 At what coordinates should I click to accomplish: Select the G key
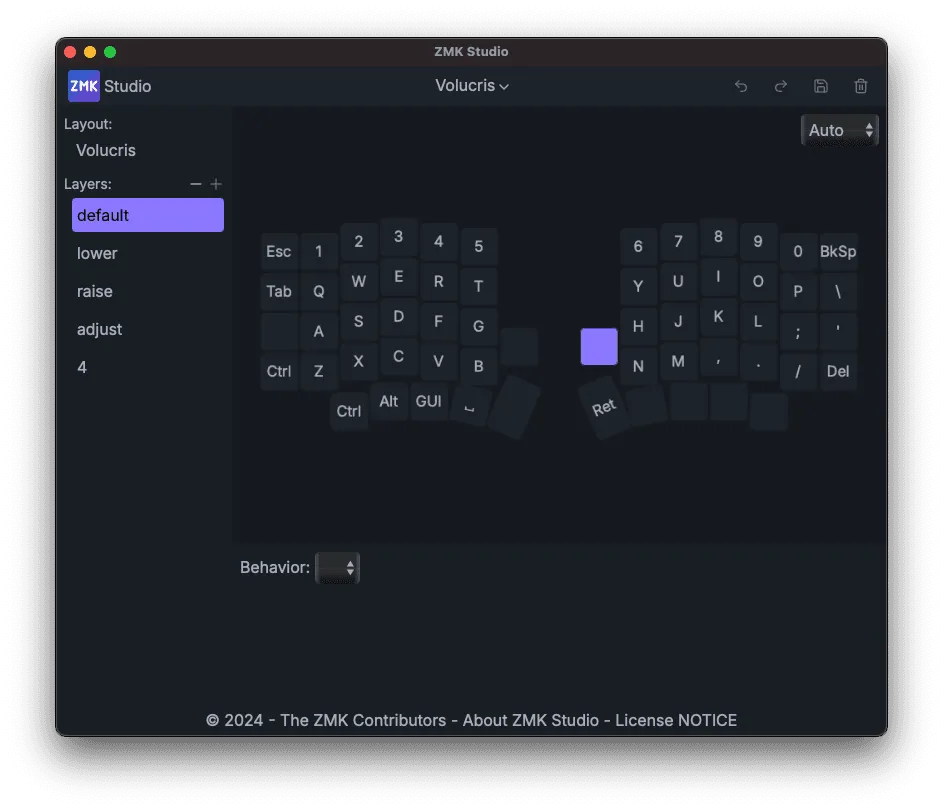coord(479,327)
